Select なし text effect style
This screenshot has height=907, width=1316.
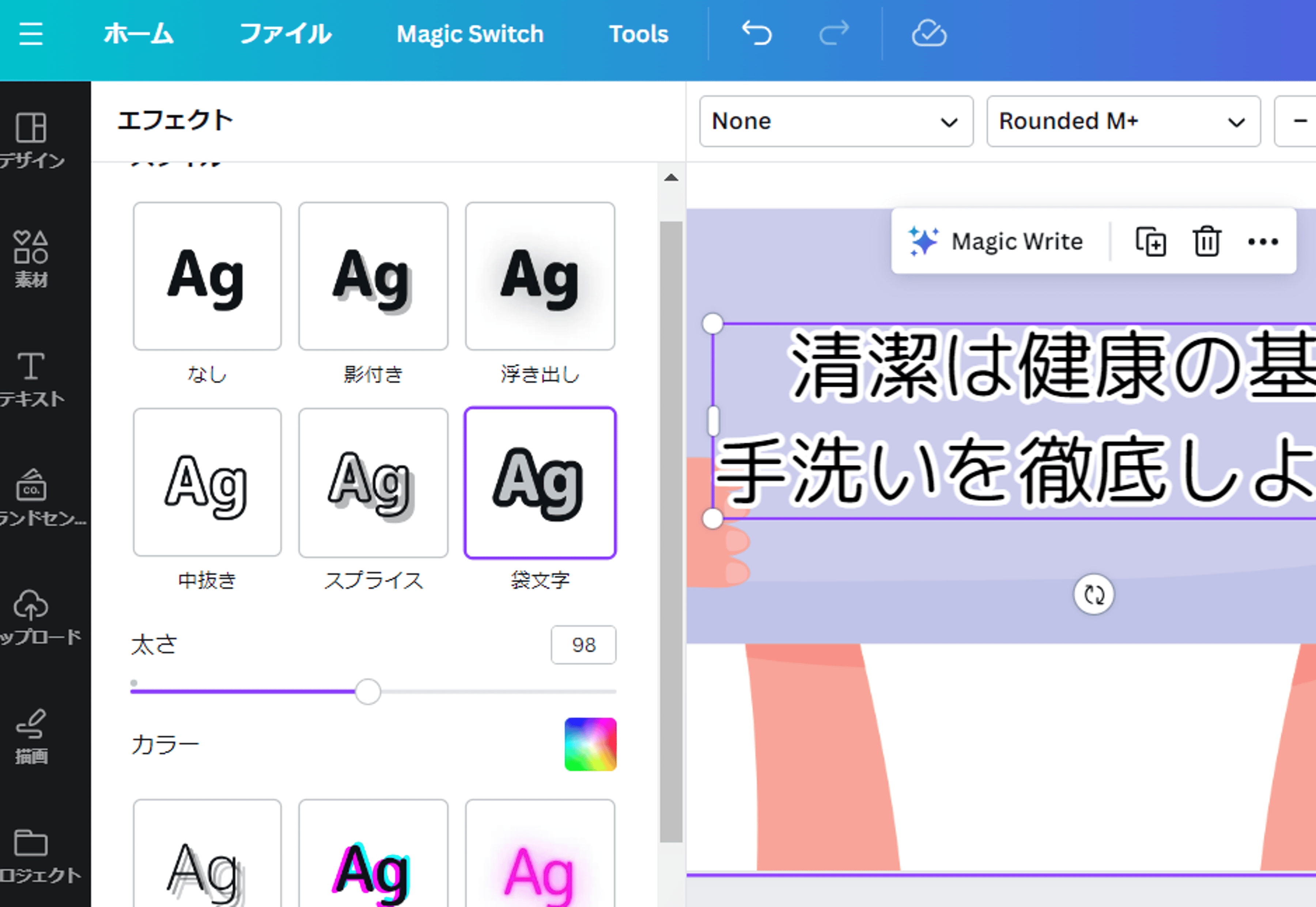pyautogui.click(x=207, y=276)
